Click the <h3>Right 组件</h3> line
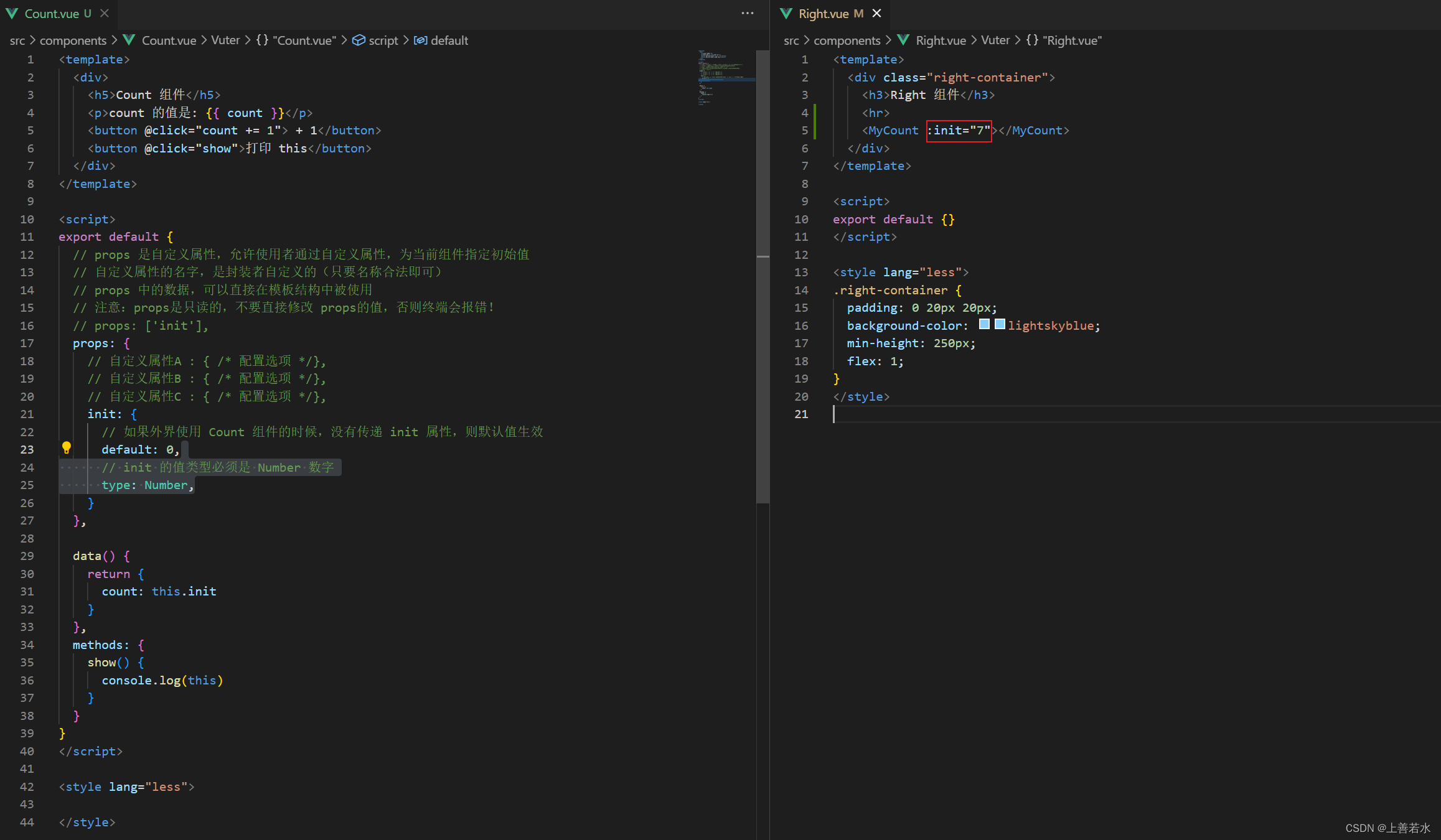This screenshot has width=1441, height=840. pyautogui.click(x=928, y=95)
